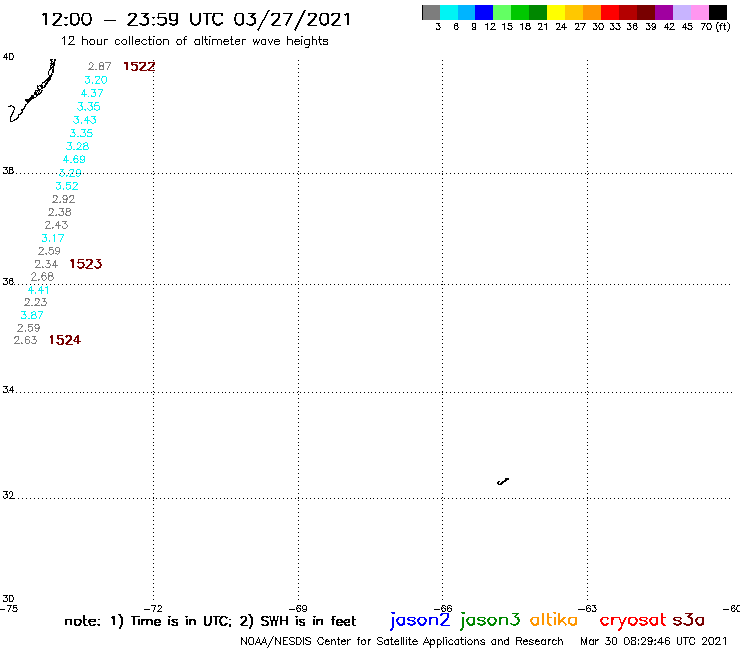
Task: Click pass number 1524
Action: 65,340
